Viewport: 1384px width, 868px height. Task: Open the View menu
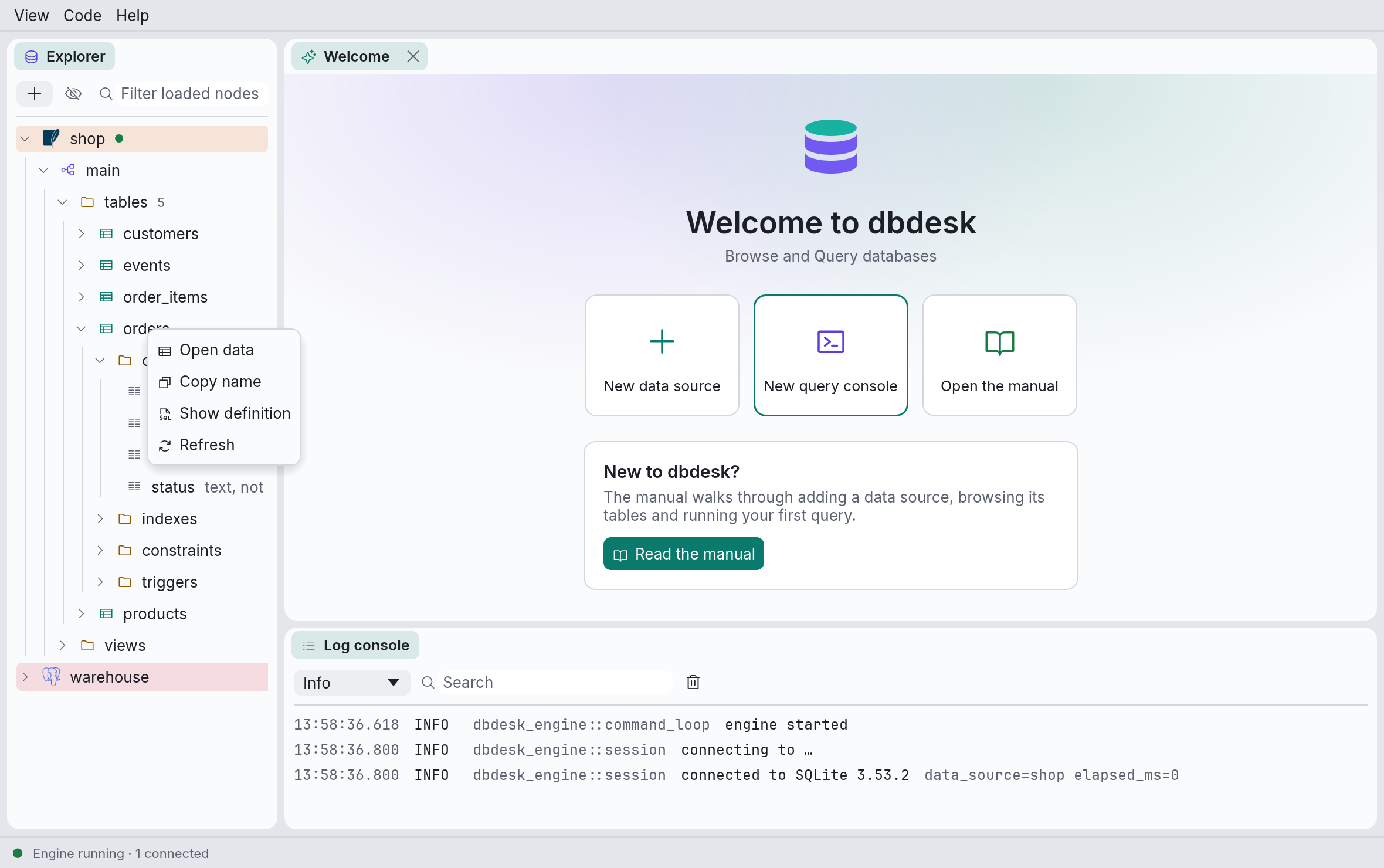(x=32, y=15)
